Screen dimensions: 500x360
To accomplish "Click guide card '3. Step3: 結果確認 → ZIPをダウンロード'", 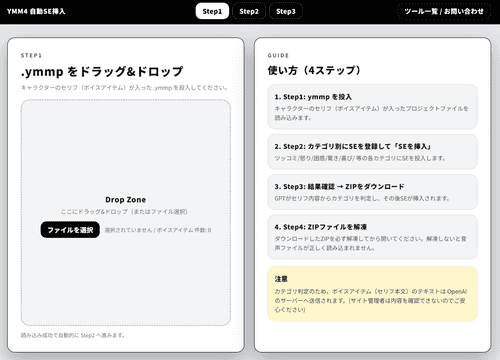I will [372, 192].
